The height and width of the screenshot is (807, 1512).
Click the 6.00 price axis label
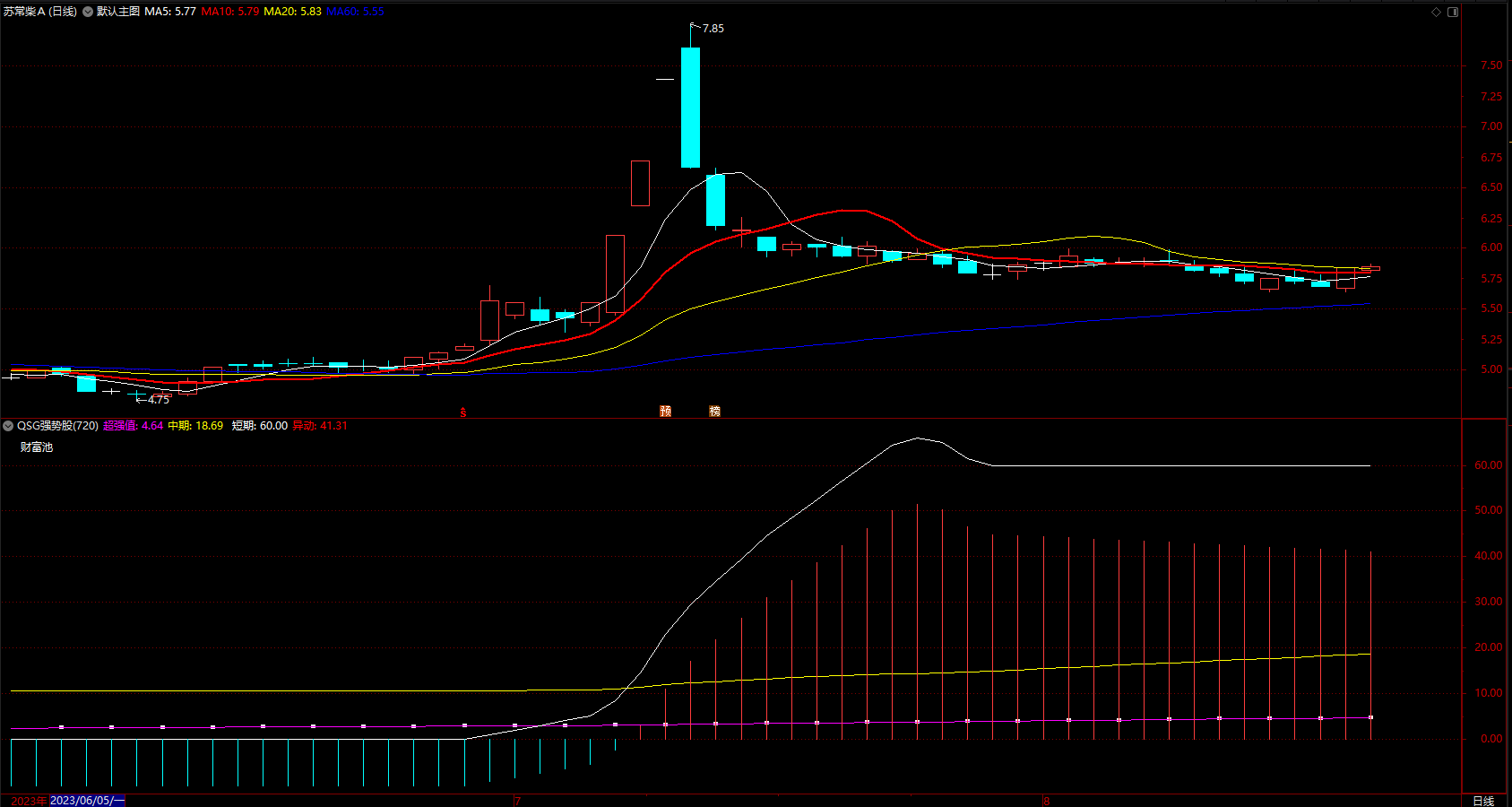point(1491,247)
